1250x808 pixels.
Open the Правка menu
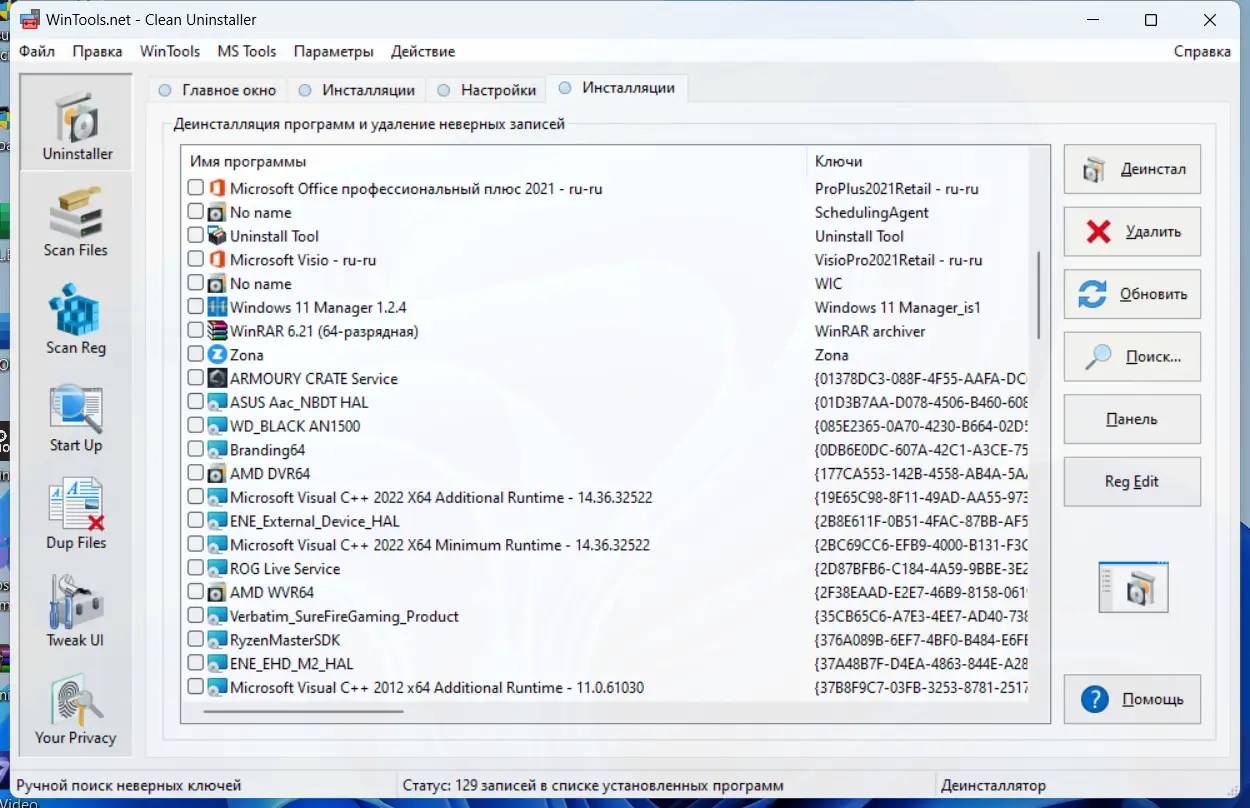point(97,51)
